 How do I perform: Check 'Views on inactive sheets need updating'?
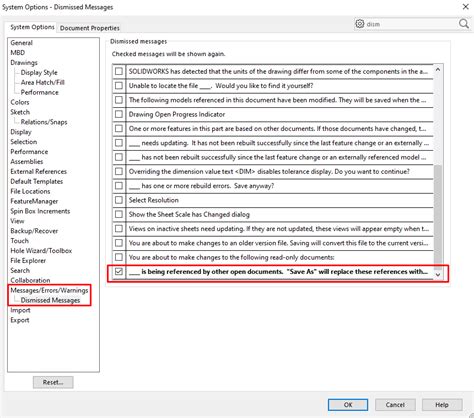pos(119,229)
